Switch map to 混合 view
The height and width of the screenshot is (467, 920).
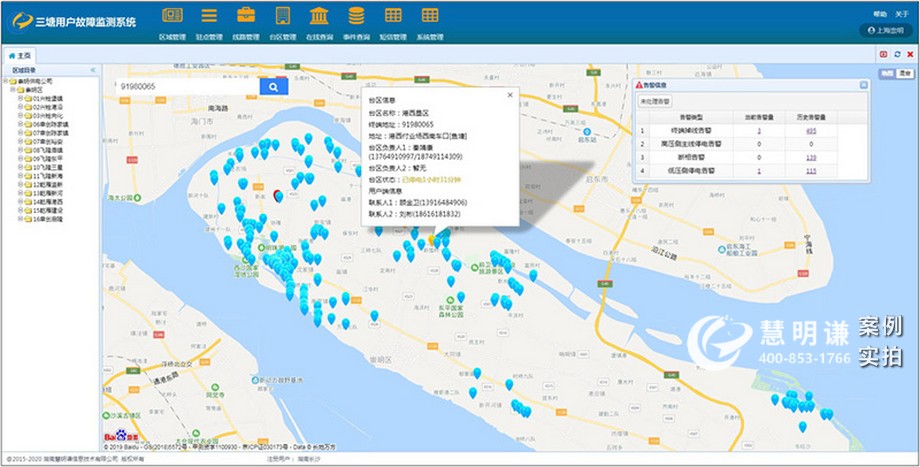[904, 74]
